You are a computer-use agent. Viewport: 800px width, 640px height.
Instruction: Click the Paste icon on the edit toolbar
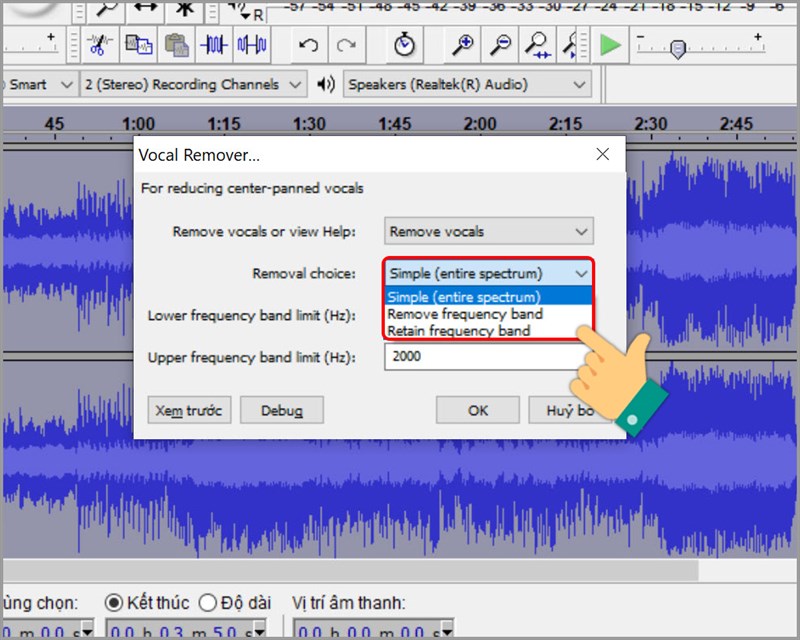click(x=178, y=46)
